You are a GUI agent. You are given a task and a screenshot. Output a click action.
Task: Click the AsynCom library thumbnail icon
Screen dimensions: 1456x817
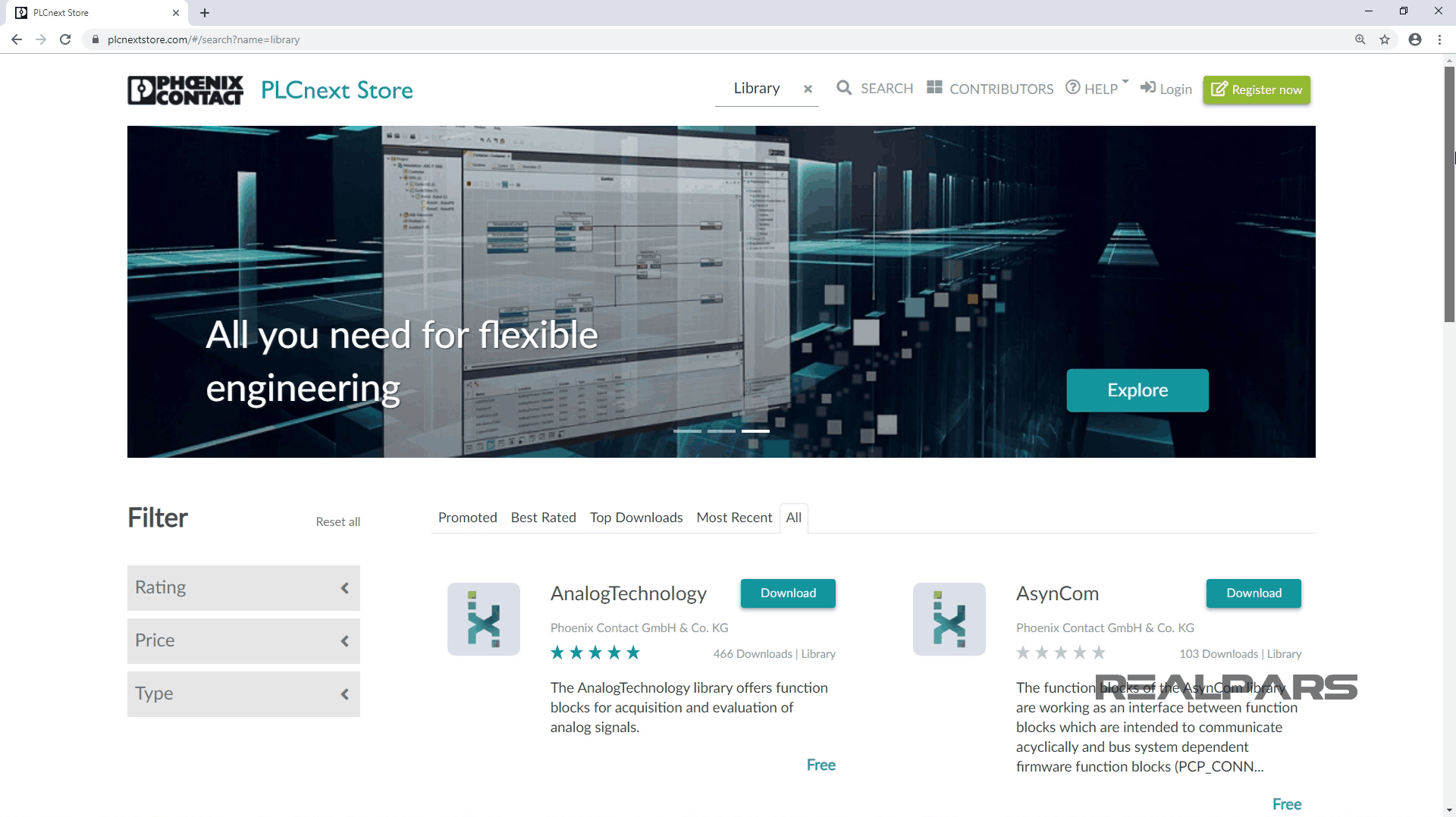(949, 619)
